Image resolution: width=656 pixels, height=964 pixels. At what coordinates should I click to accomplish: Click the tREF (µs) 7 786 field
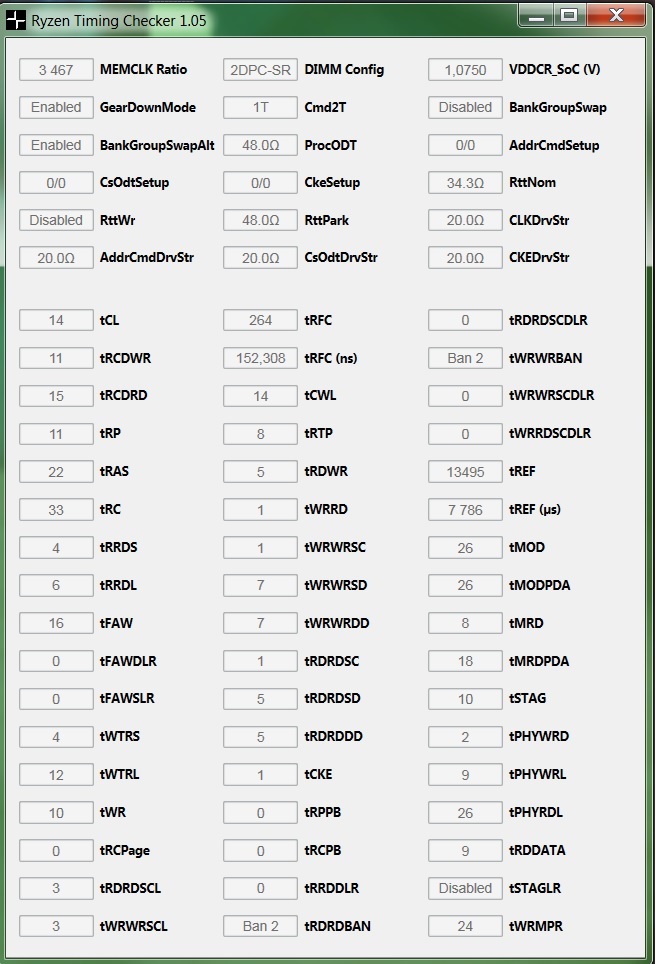point(465,510)
